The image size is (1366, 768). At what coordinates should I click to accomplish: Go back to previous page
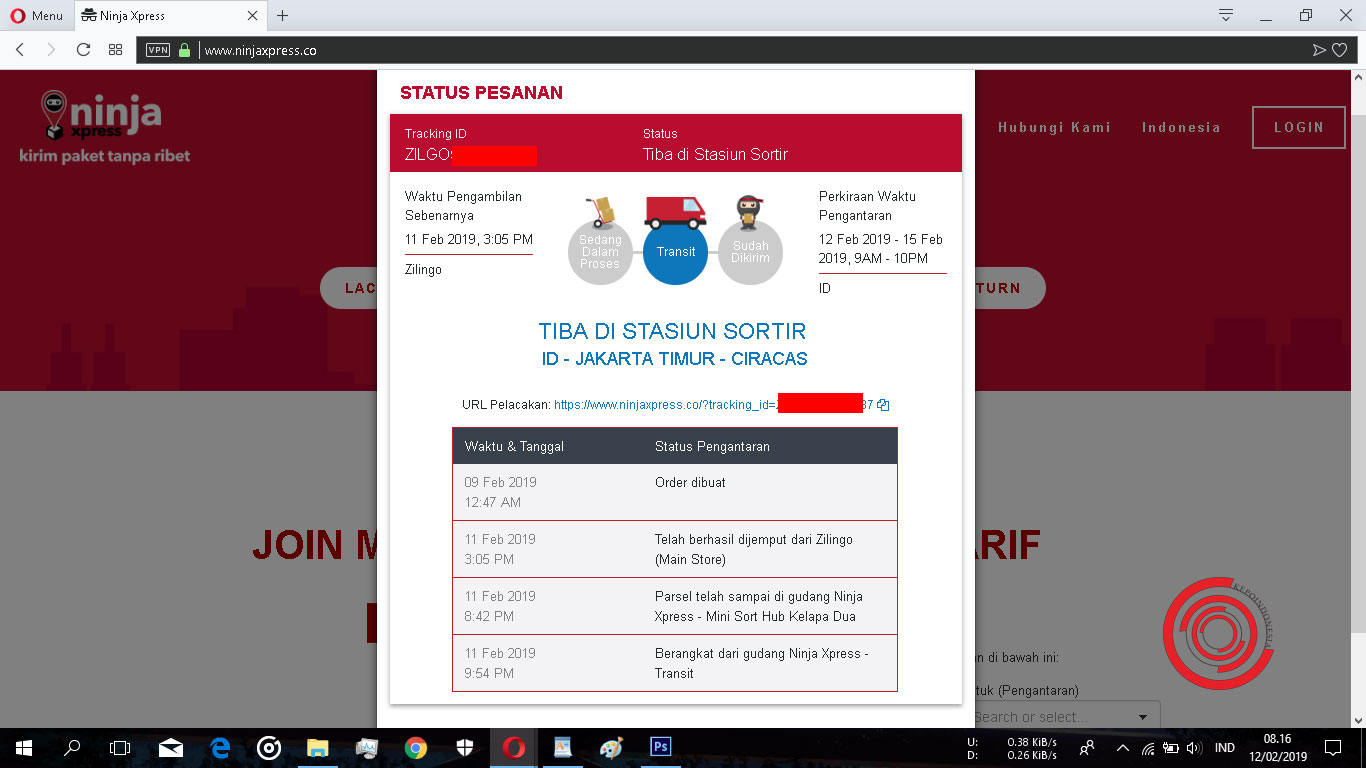[20, 49]
